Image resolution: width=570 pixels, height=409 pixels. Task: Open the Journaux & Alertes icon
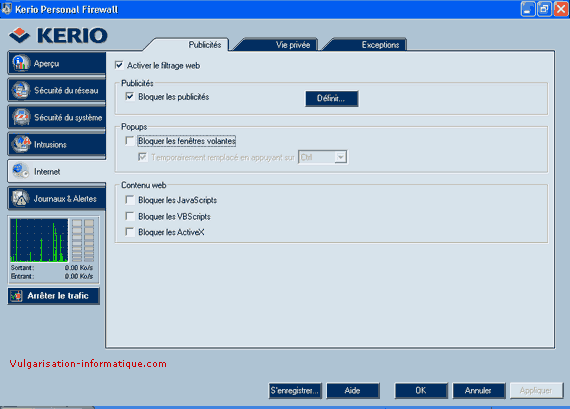(x=21, y=198)
